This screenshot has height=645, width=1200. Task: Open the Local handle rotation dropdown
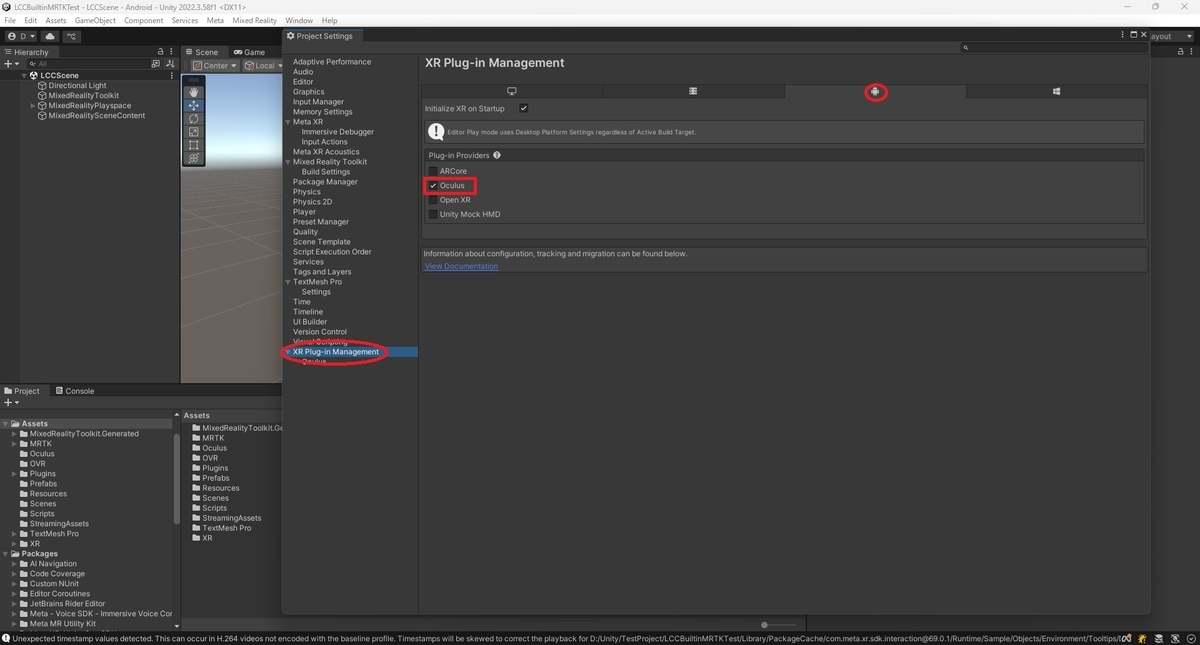click(x=264, y=66)
